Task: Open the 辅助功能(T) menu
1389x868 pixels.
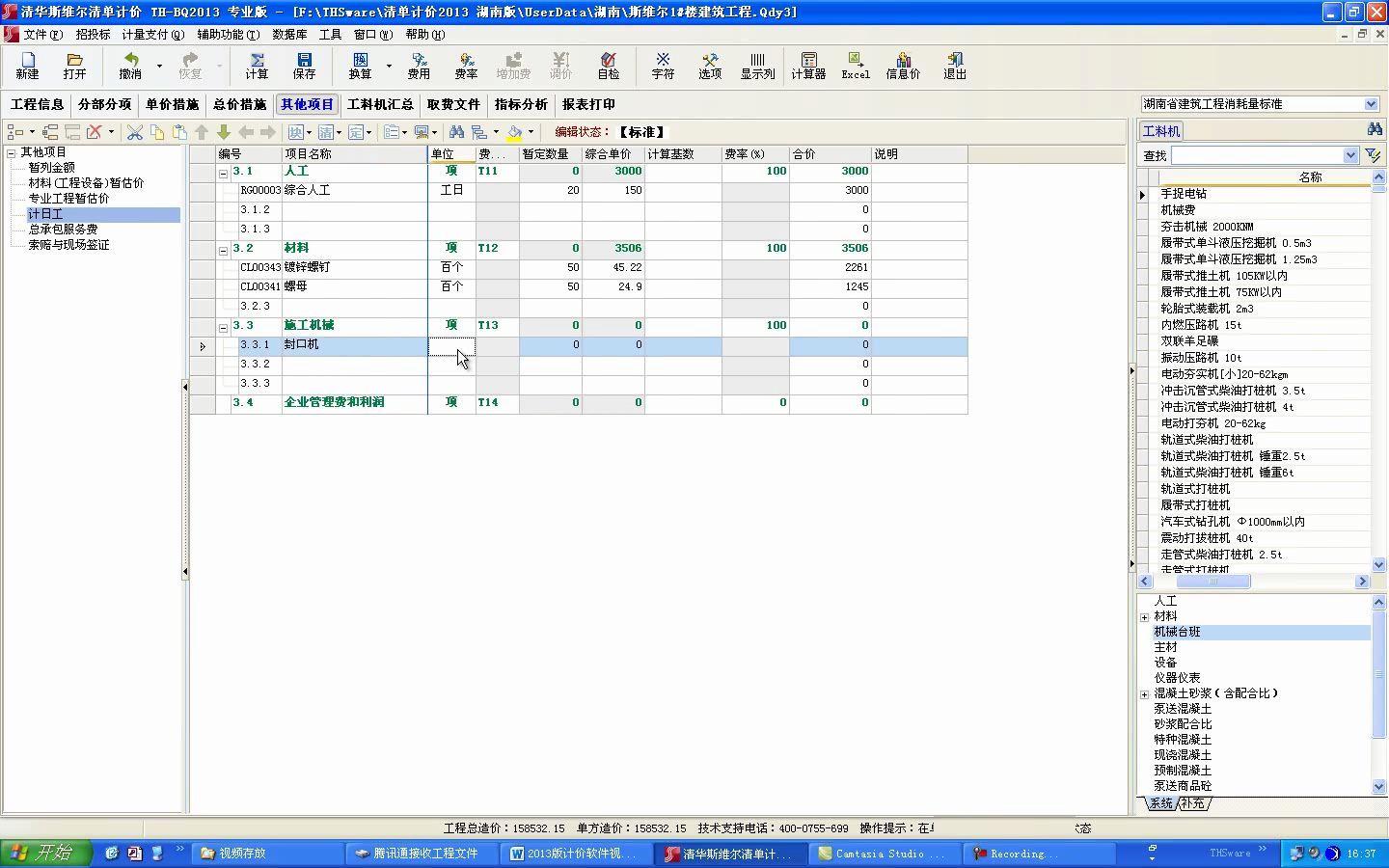Action: [x=228, y=34]
